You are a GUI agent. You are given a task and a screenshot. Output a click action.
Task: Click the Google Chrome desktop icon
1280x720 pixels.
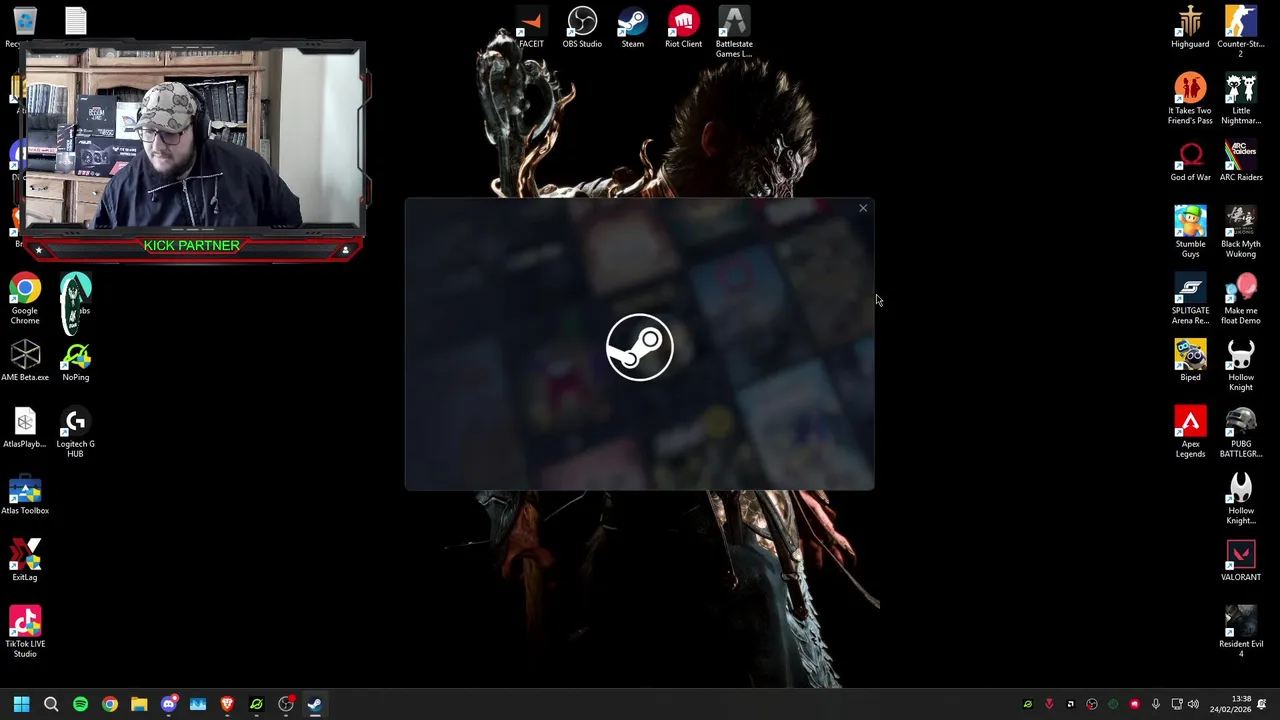25,299
